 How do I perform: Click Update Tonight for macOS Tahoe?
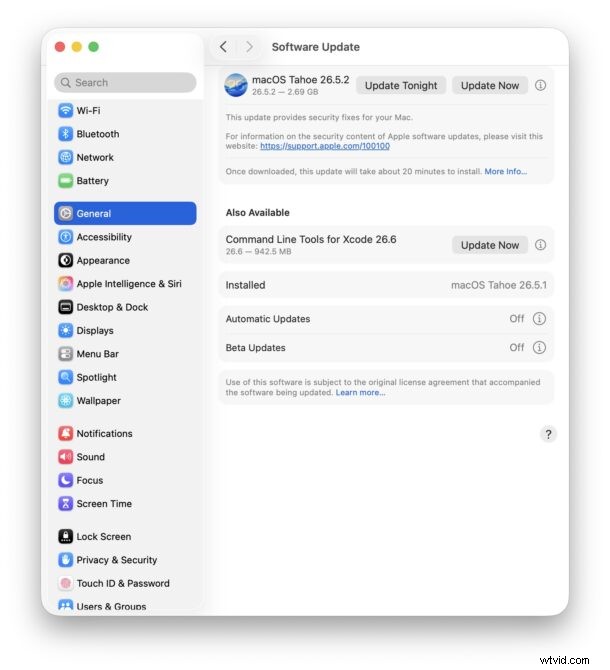[x=401, y=86]
